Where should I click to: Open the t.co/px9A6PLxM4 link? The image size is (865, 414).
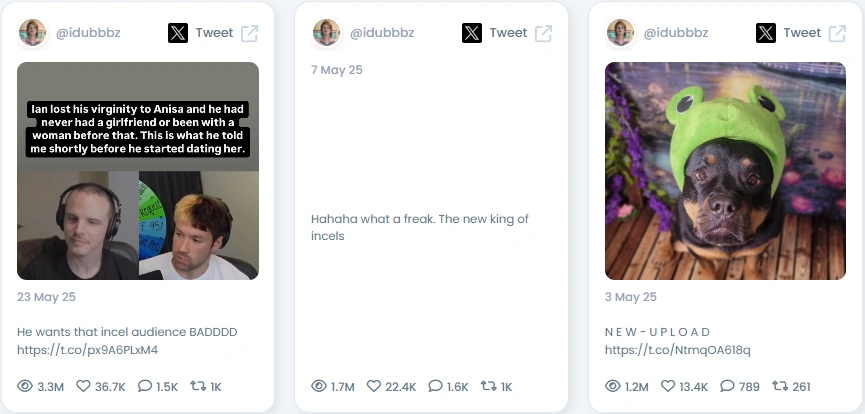coord(87,350)
